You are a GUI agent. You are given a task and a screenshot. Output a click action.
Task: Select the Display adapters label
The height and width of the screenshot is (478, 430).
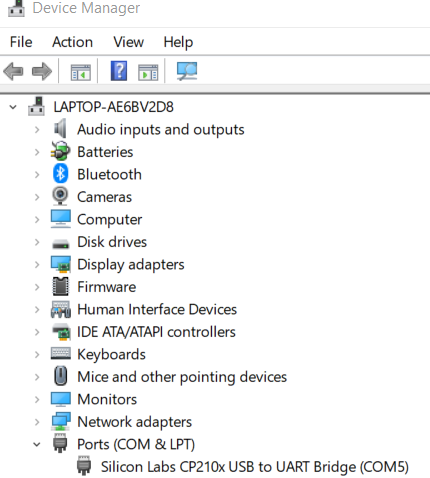tap(131, 265)
